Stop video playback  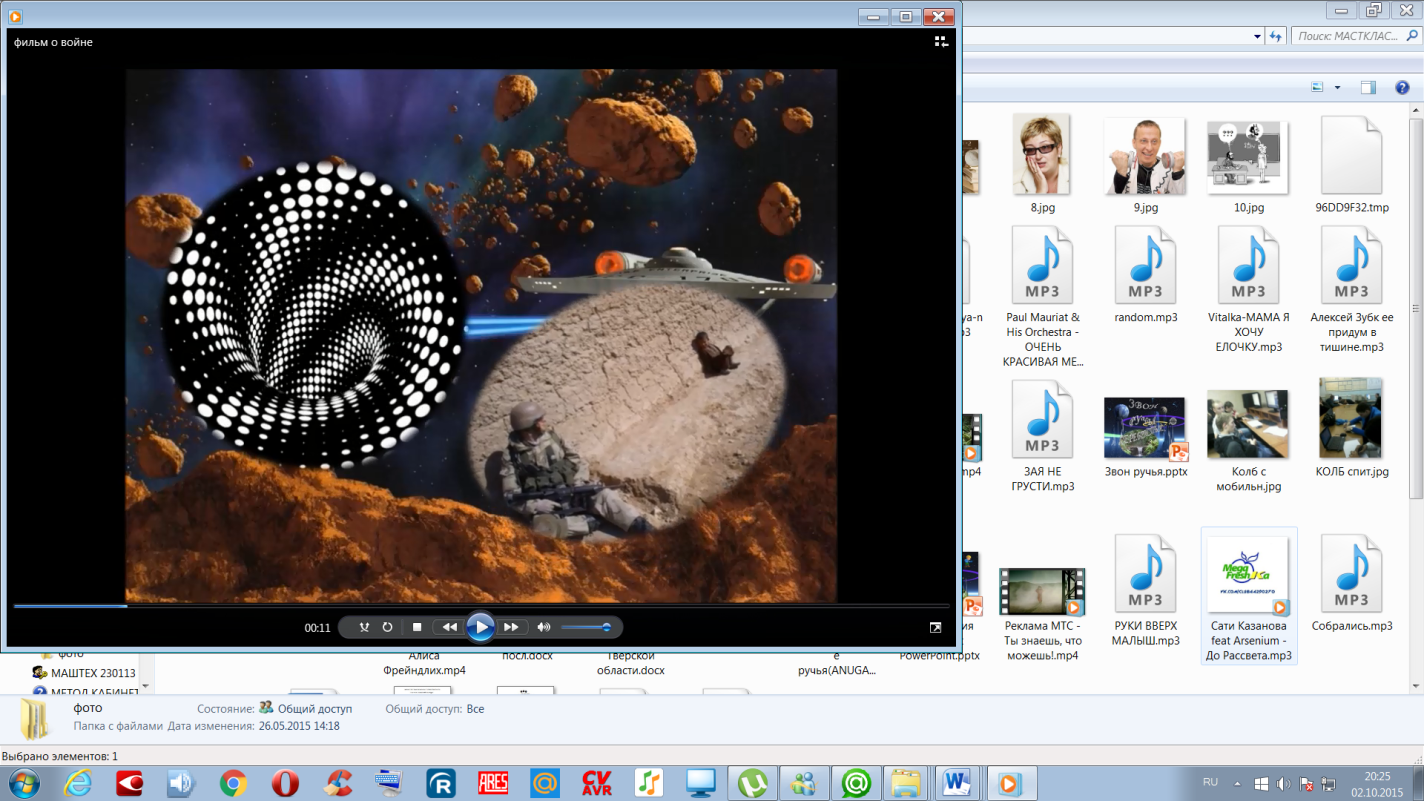(x=417, y=627)
